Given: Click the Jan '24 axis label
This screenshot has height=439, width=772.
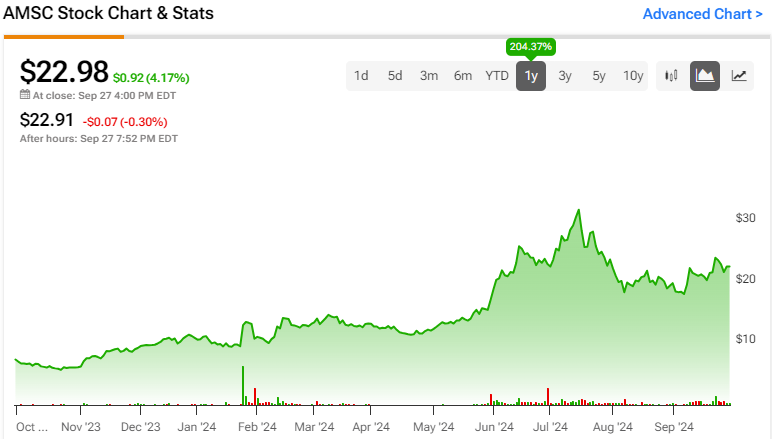Looking at the screenshot, I should [x=197, y=427].
